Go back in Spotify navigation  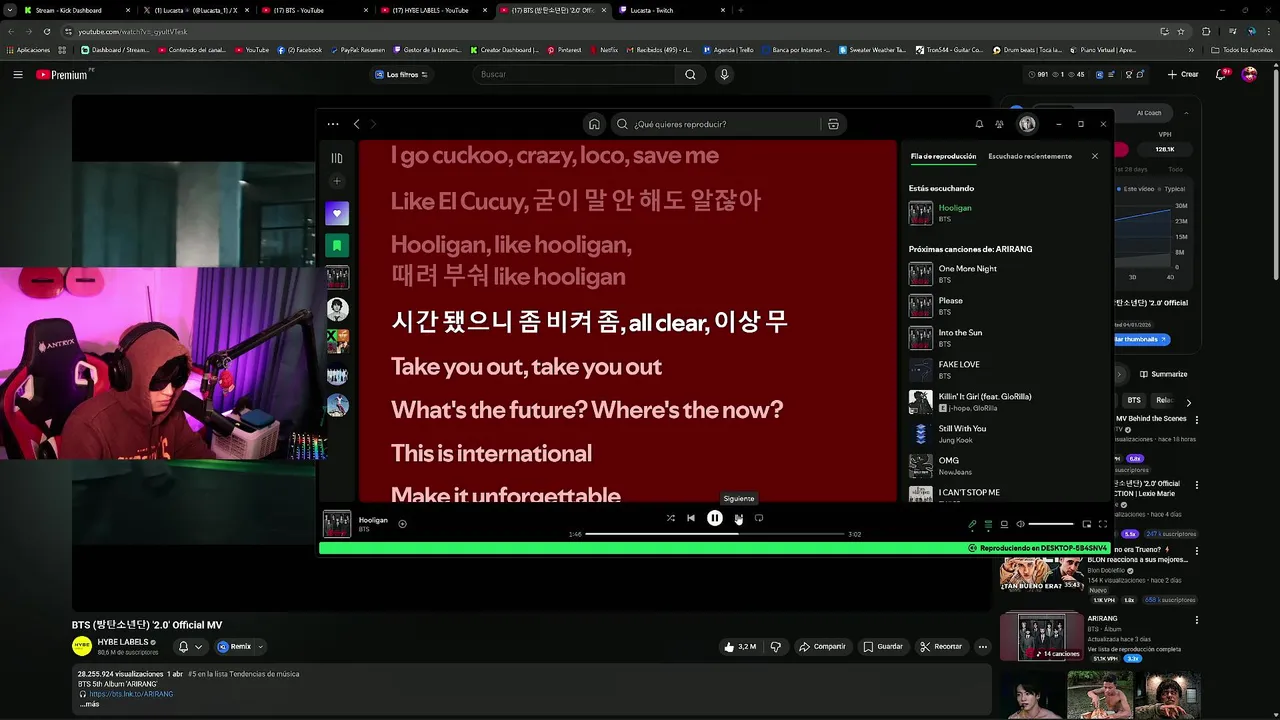pos(356,124)
